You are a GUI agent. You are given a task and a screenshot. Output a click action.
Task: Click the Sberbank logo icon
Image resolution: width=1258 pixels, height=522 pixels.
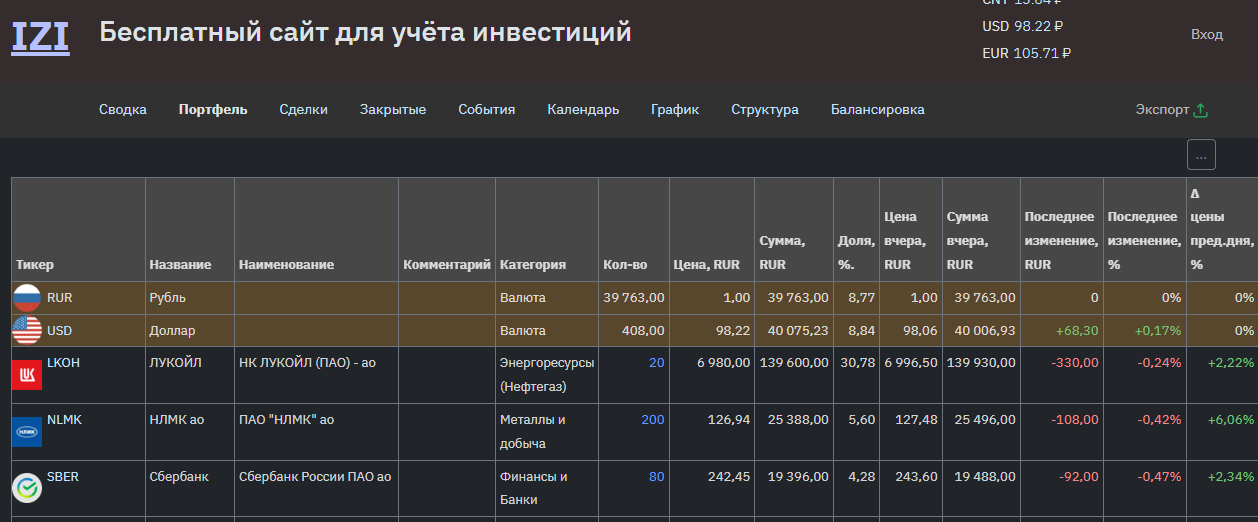click(x=27, y=488)
